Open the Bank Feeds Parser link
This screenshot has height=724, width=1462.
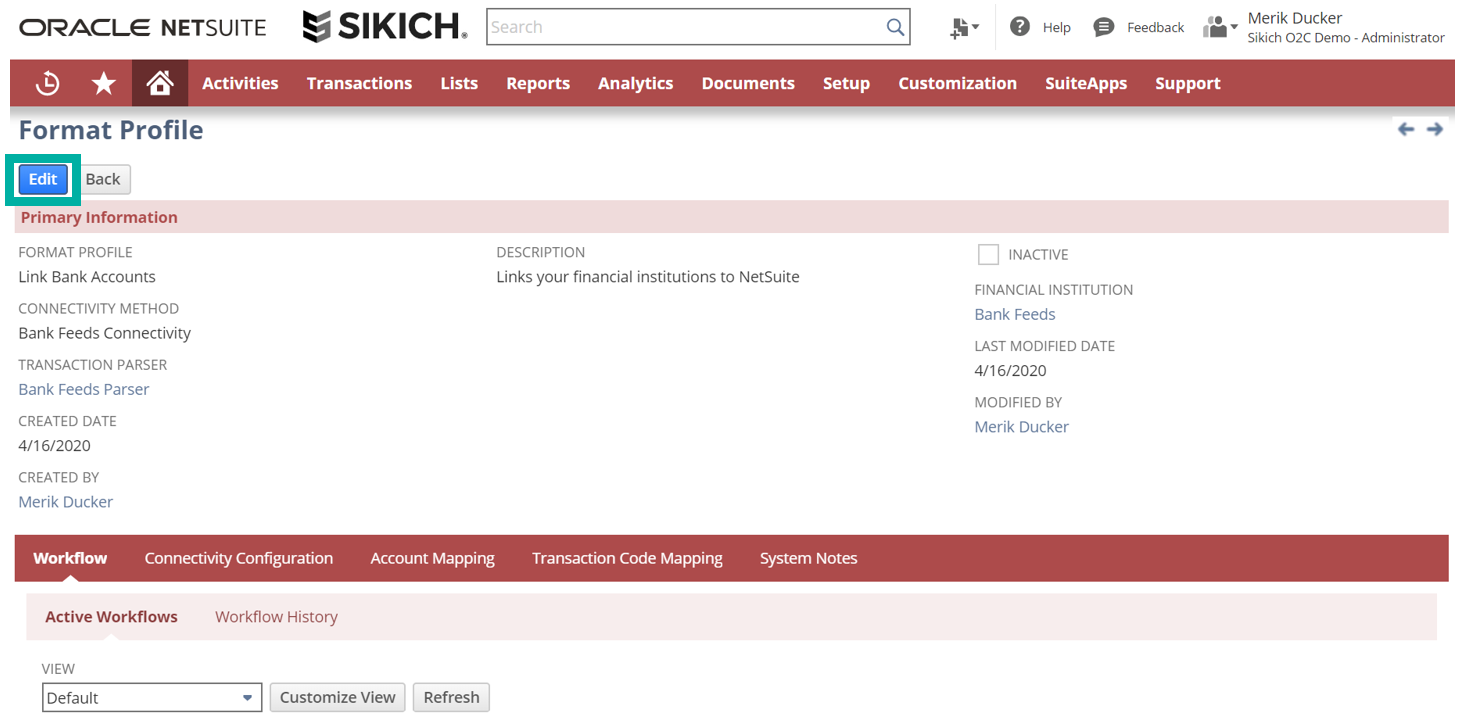(x=84, y=389)
